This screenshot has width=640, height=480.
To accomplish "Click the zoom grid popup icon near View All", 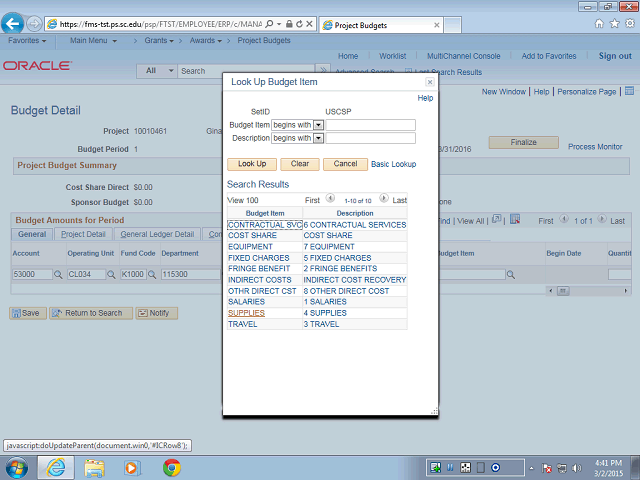I will pyautogui.click(x=496, y=219).
